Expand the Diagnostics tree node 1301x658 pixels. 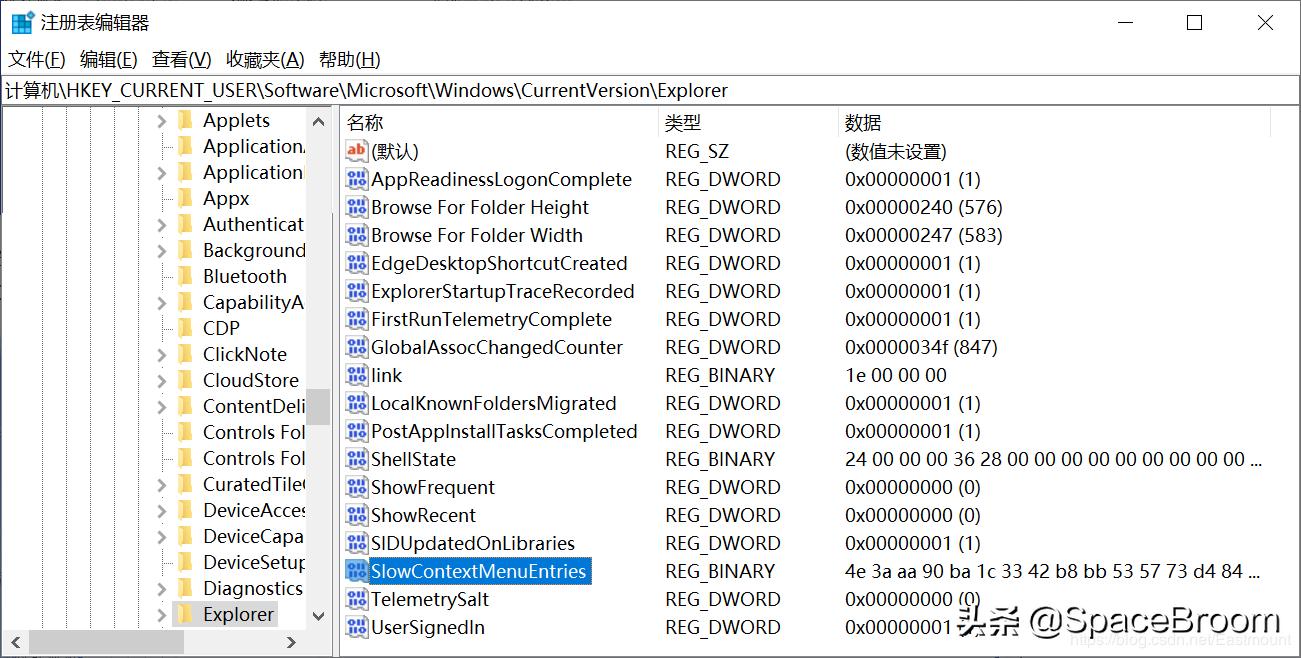(x=162, y=589)
